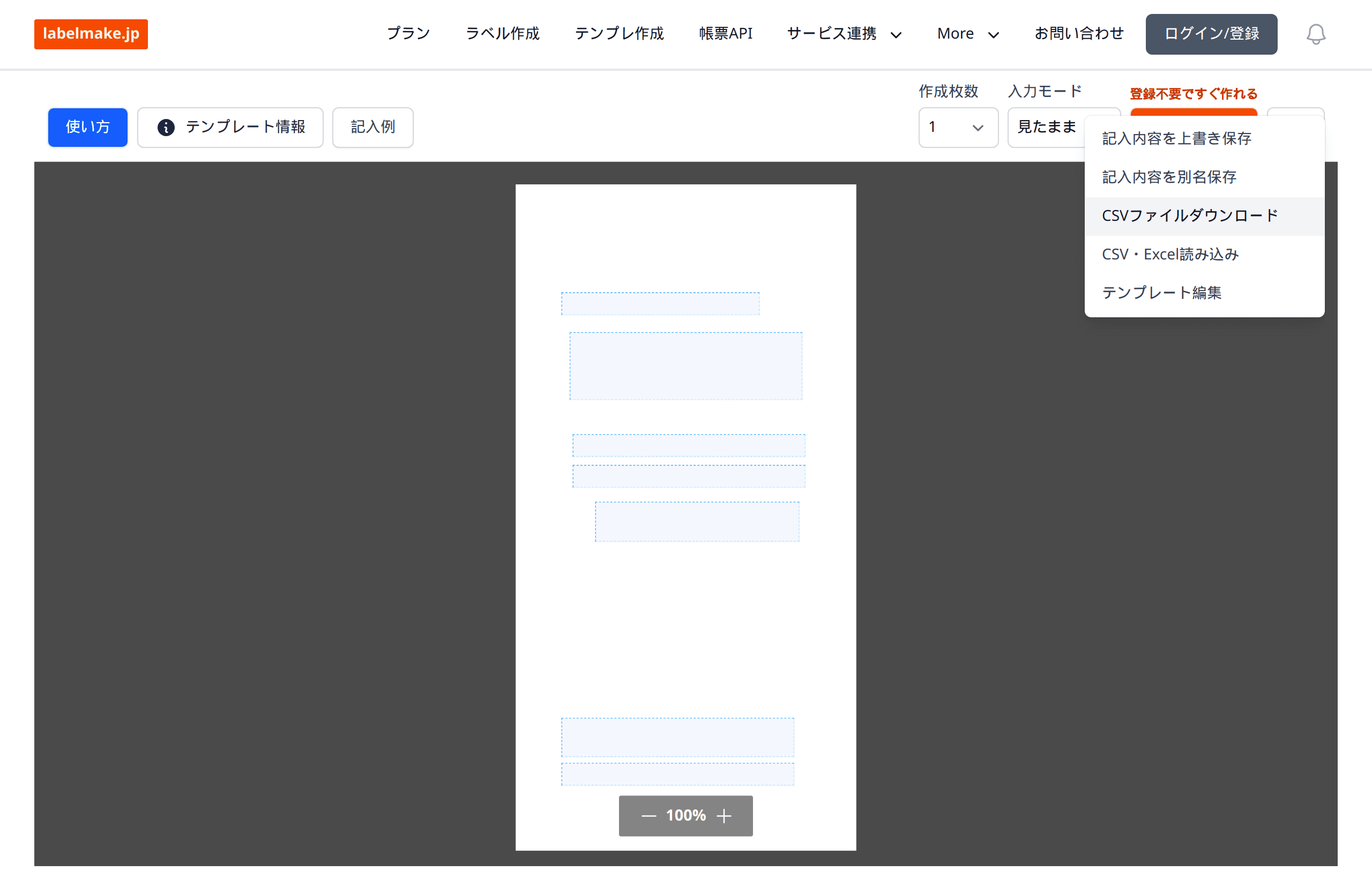Click the bottommost narrow input field
Viewport: 1372px width, 879px height.
pos(677,774)
